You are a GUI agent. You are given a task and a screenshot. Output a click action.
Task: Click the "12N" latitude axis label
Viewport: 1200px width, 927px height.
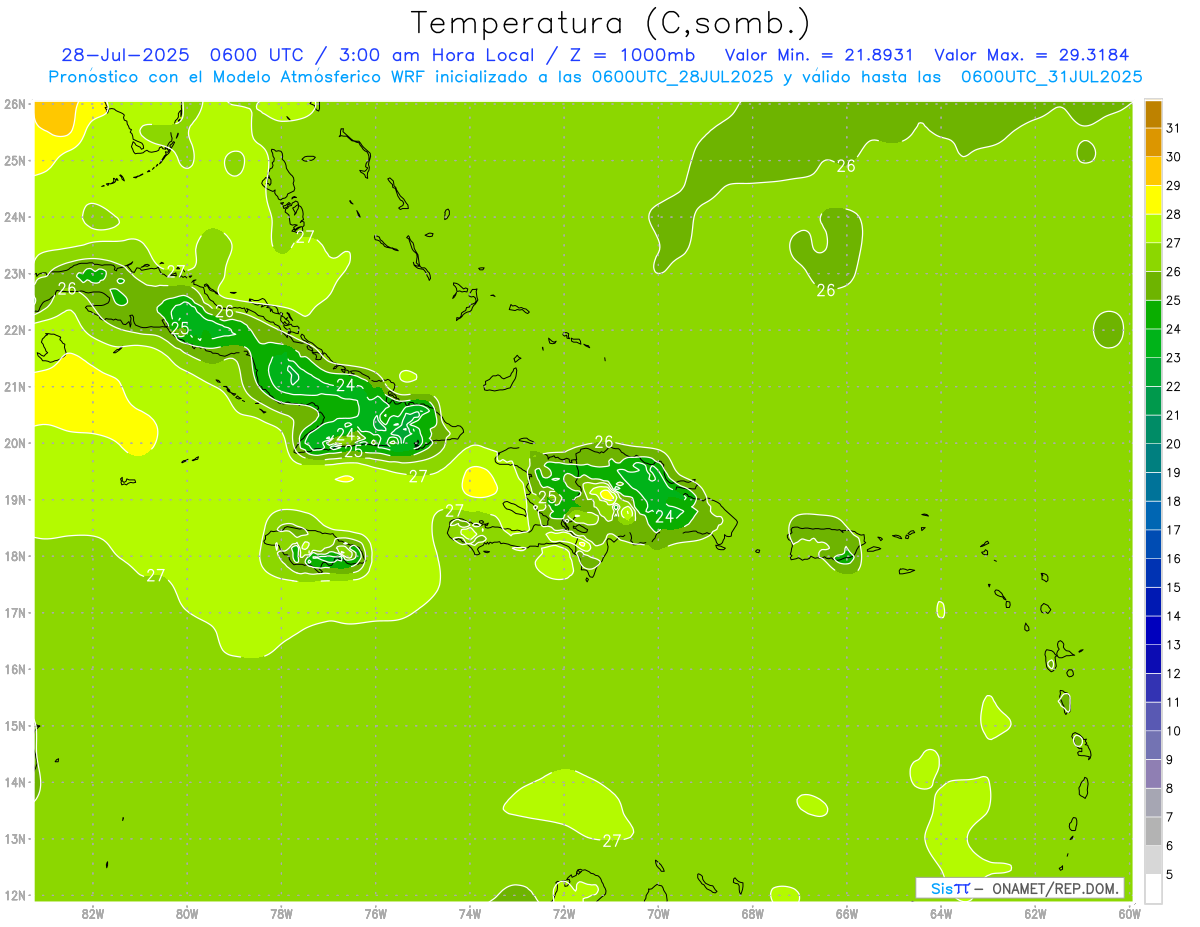[14, 895]
